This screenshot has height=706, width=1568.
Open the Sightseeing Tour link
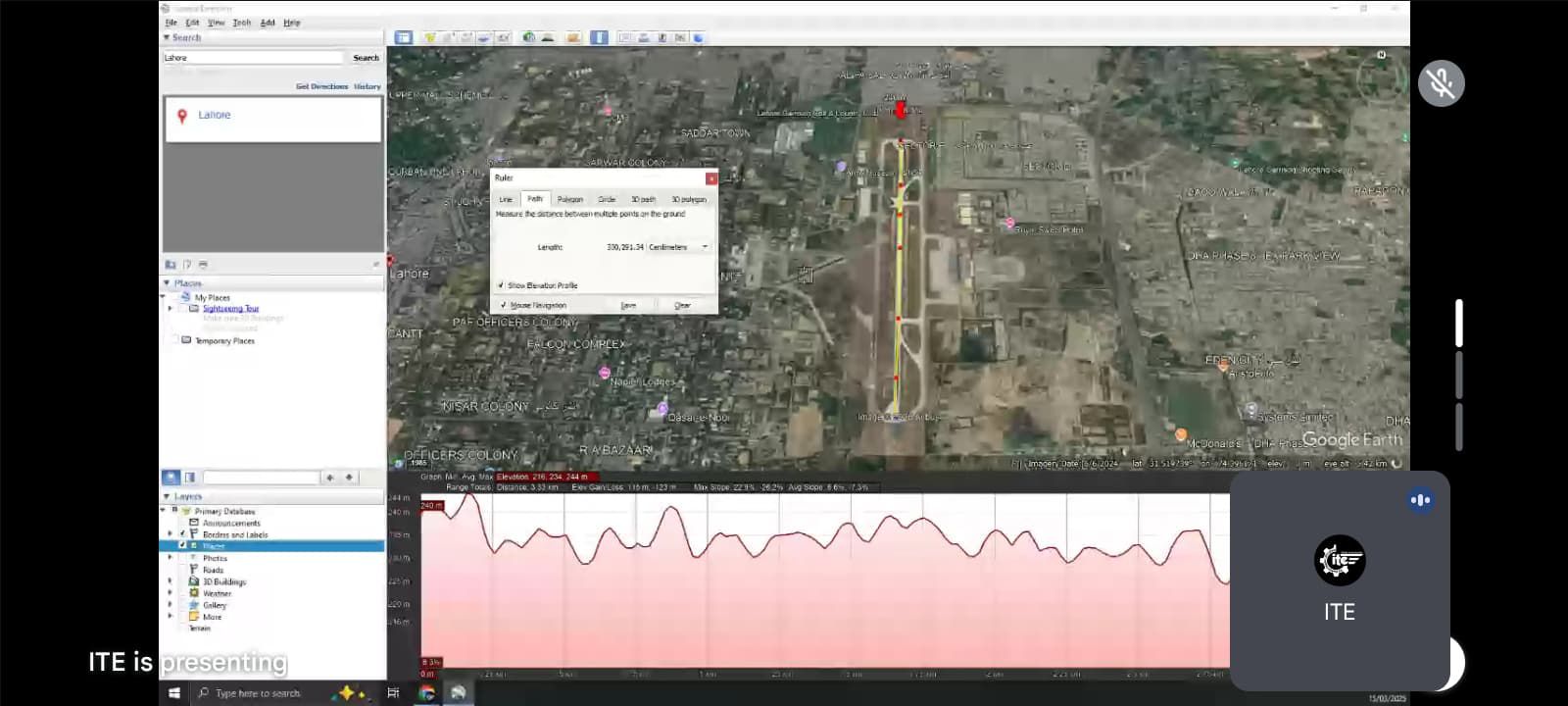point(231,309)
